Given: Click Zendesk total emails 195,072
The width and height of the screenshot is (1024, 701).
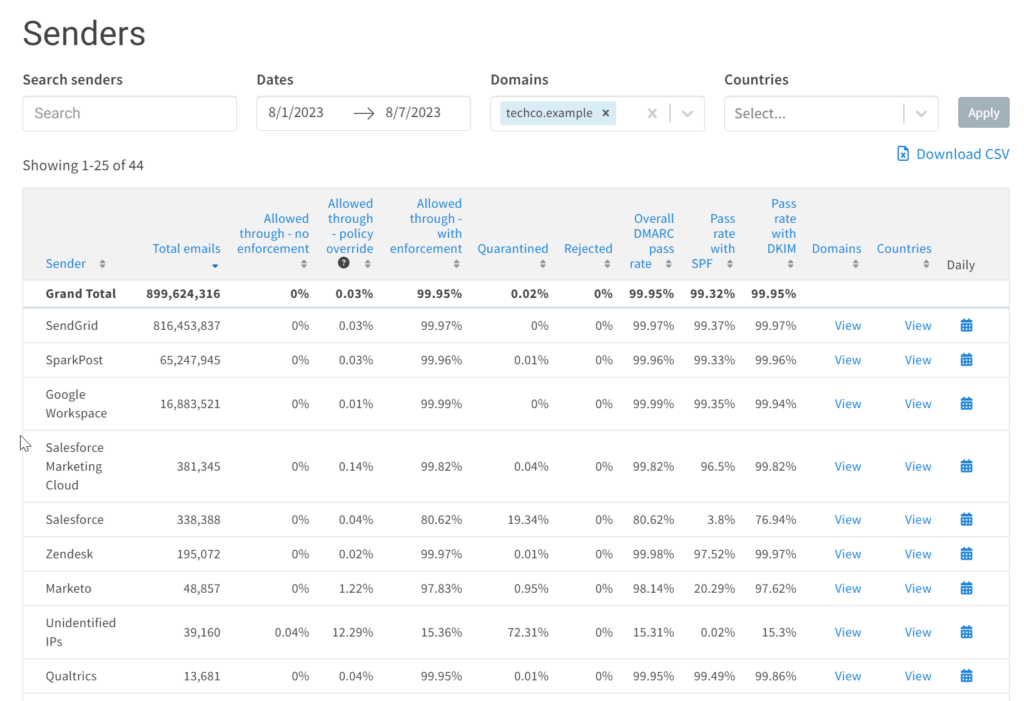Looking at the screenshot, I should [x=199, y=554].
